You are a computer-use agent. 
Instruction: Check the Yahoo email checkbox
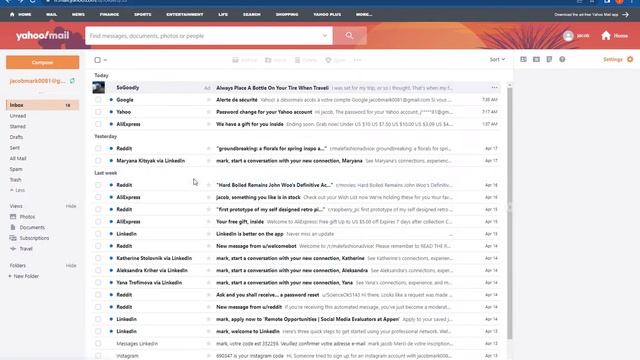point(98,112)
